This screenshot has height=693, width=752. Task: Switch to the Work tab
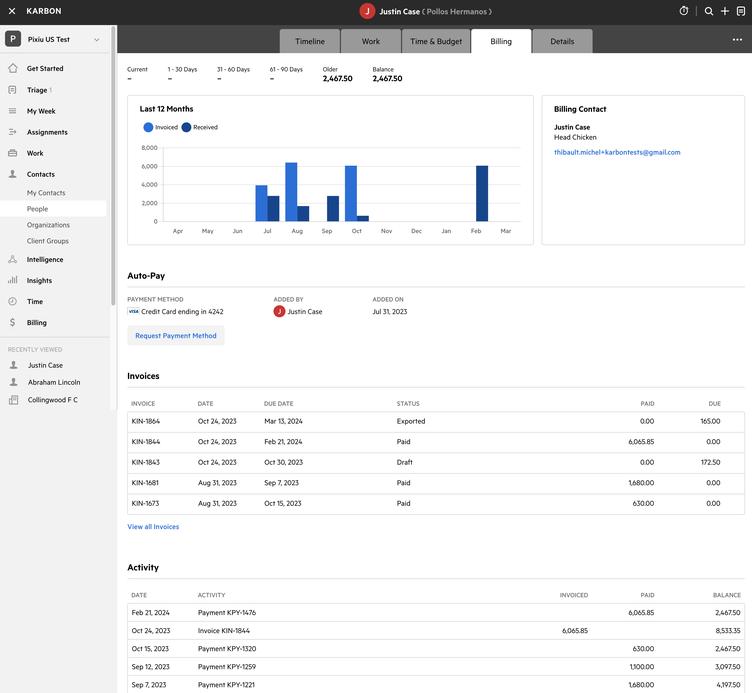click(371, 41)
